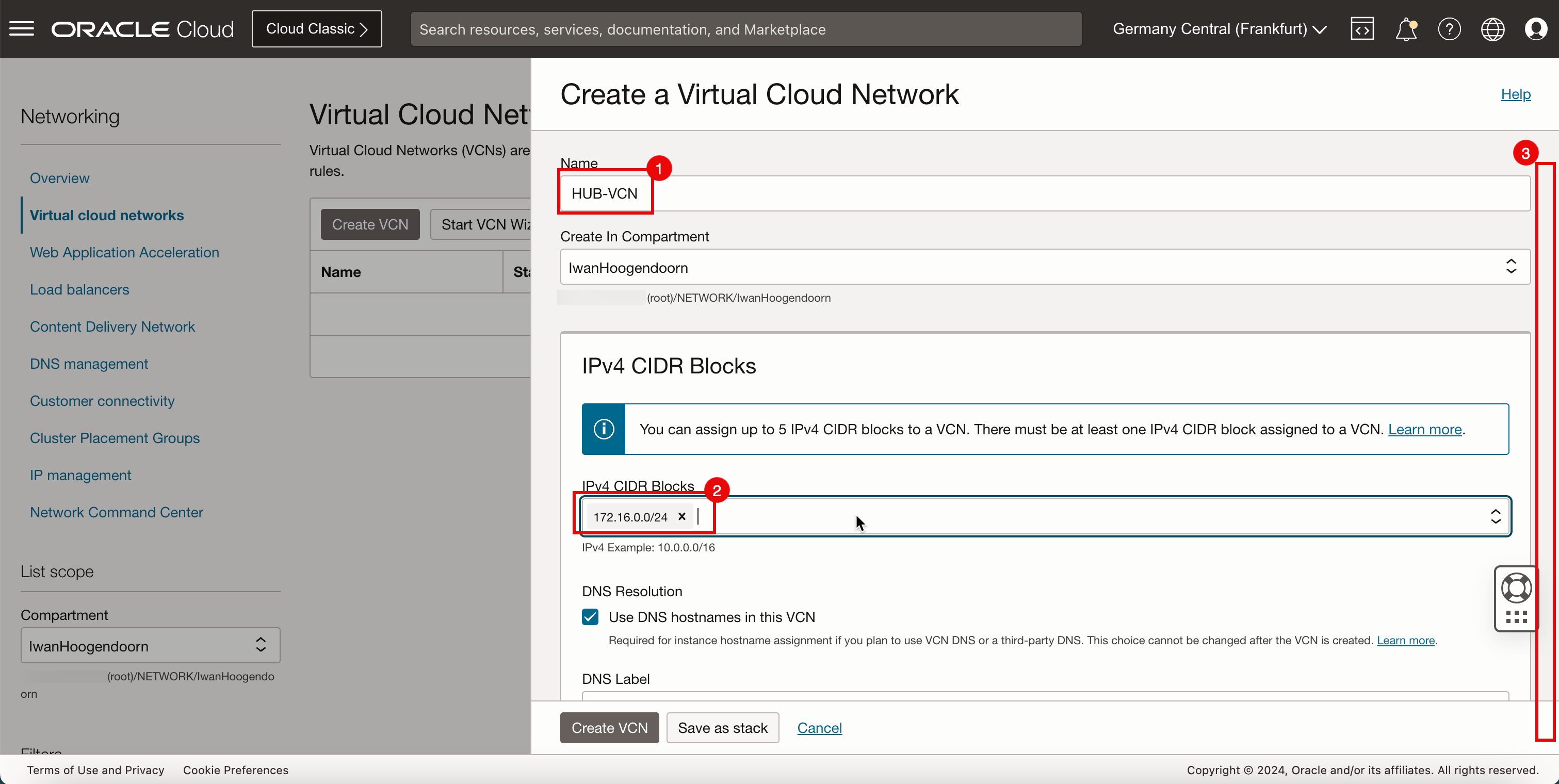Select Virtual cloud networks menu item
This screenshot has height=784, width=1559.
click(106, 215)
